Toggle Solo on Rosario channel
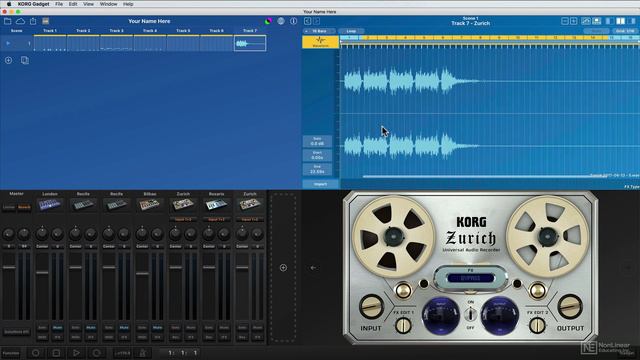This screenshot has width=640, height=360. [209, 327]
